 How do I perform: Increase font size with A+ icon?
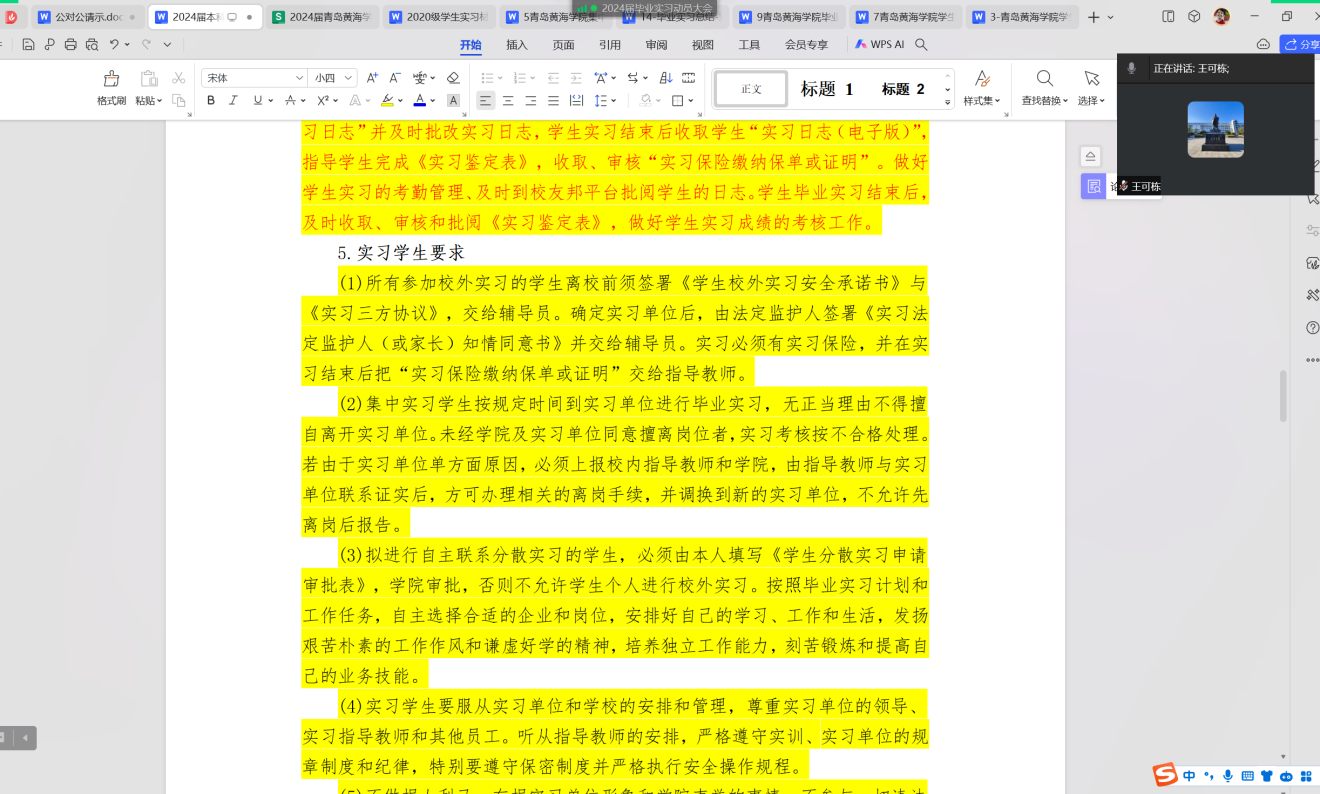pyautogui.click(x=372, y=78)
